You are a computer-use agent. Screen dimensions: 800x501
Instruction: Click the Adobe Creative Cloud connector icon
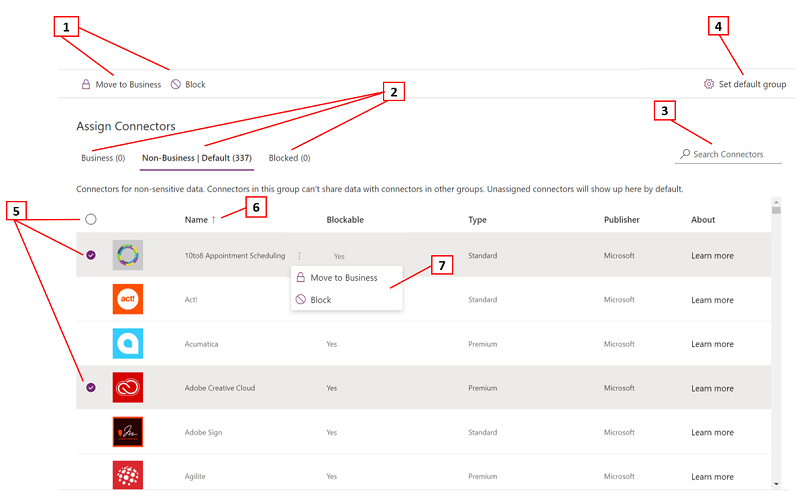click(x=128, y=388)
